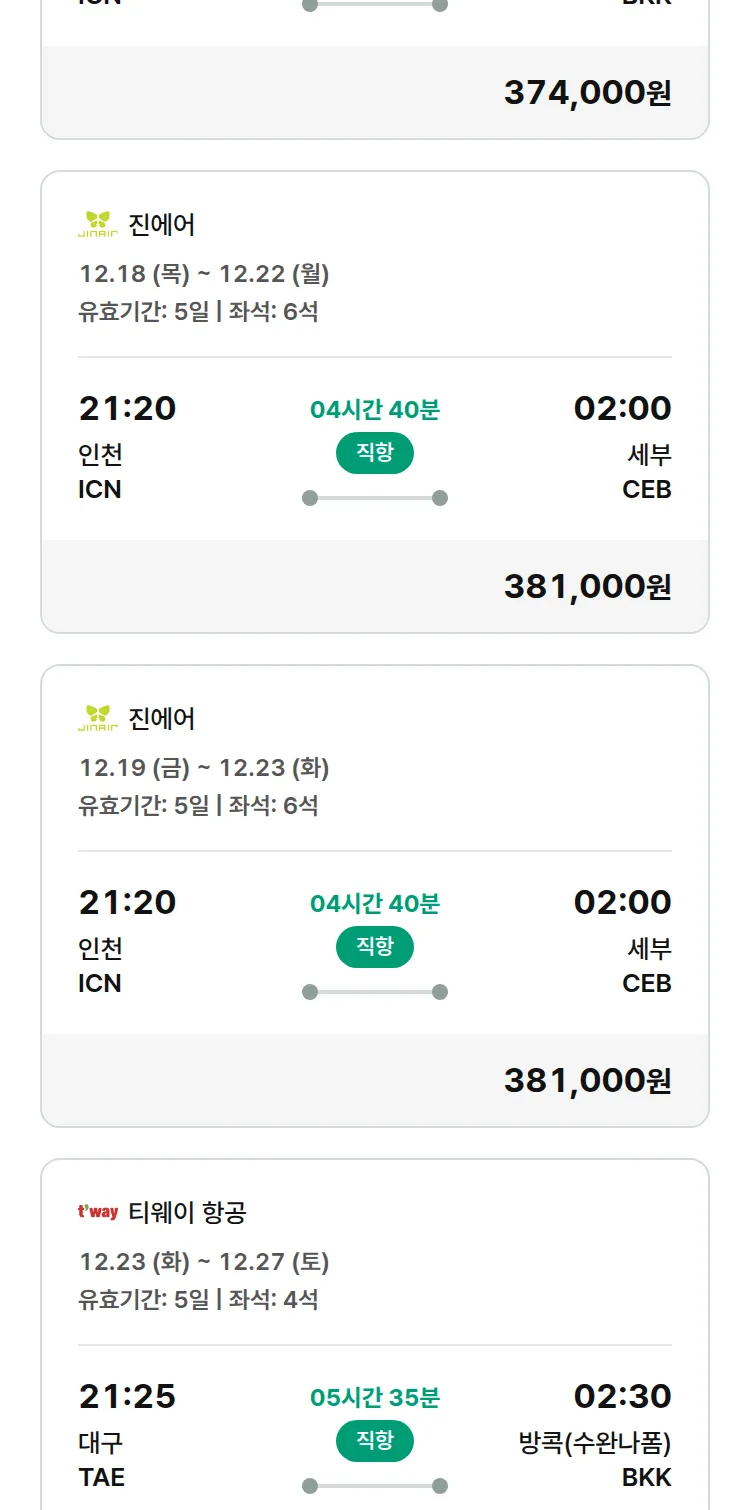Tap the 04시간 40분 duration on the 12.19 flight
The image size is (750, 1510).
375,904
